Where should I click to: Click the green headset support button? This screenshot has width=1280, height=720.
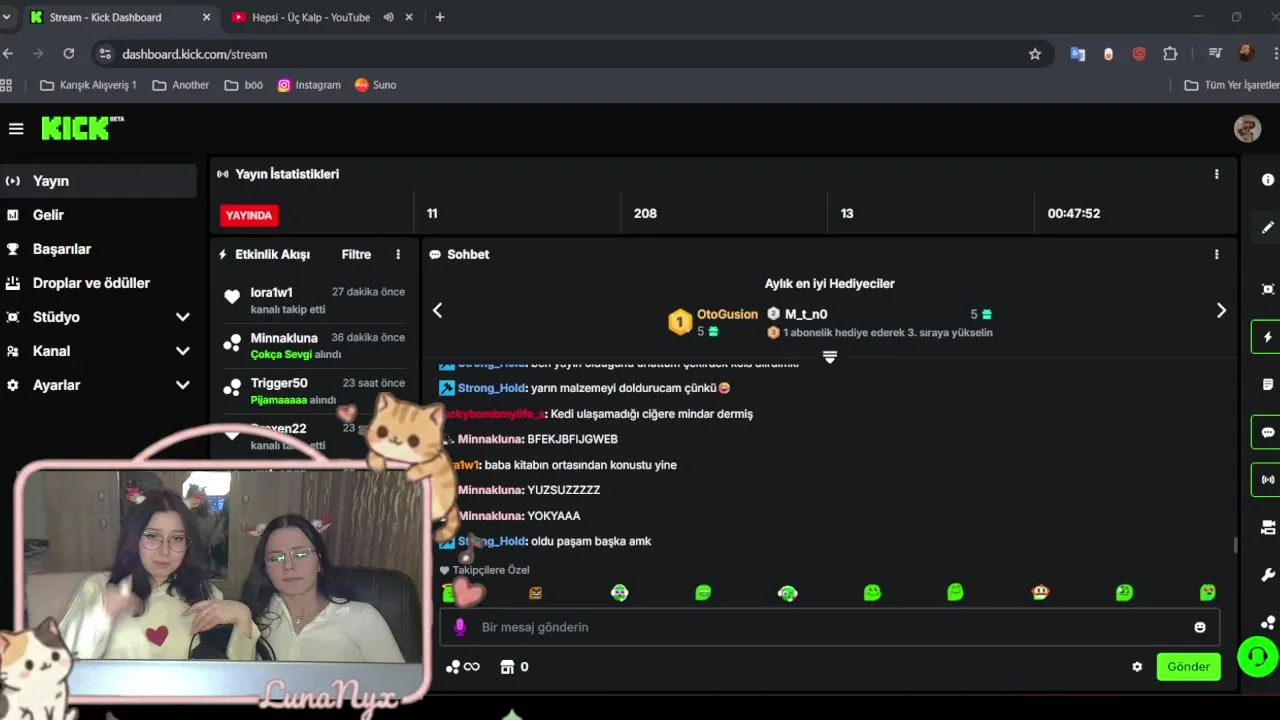1257,657
